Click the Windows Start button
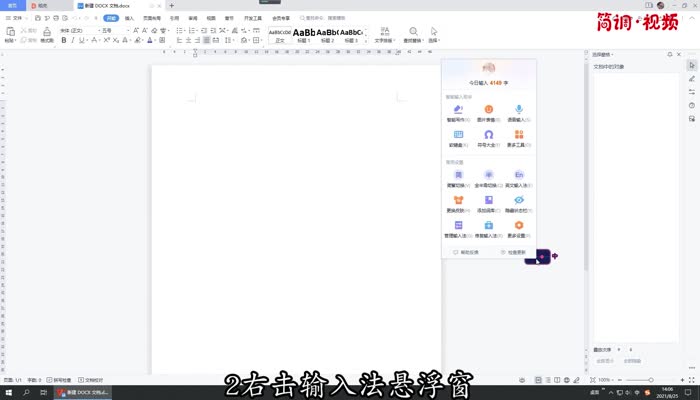Screen dimensions: 700x400 (x=8, y=392)
